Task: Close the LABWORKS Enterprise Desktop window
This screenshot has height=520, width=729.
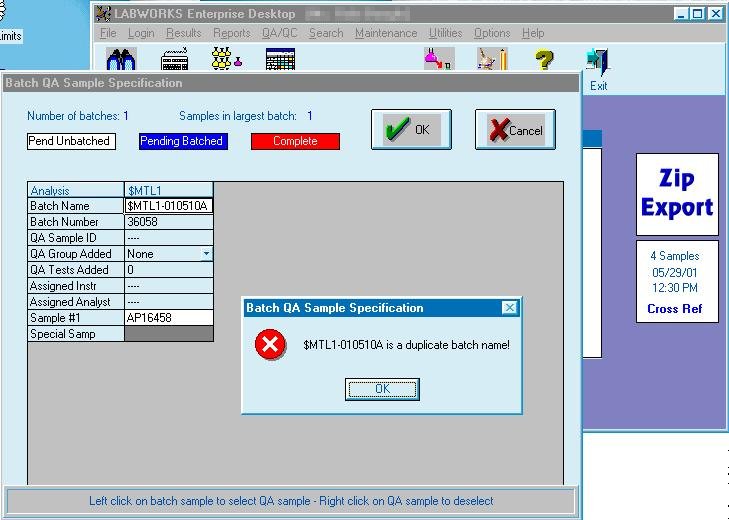Action: coord(715,13)
